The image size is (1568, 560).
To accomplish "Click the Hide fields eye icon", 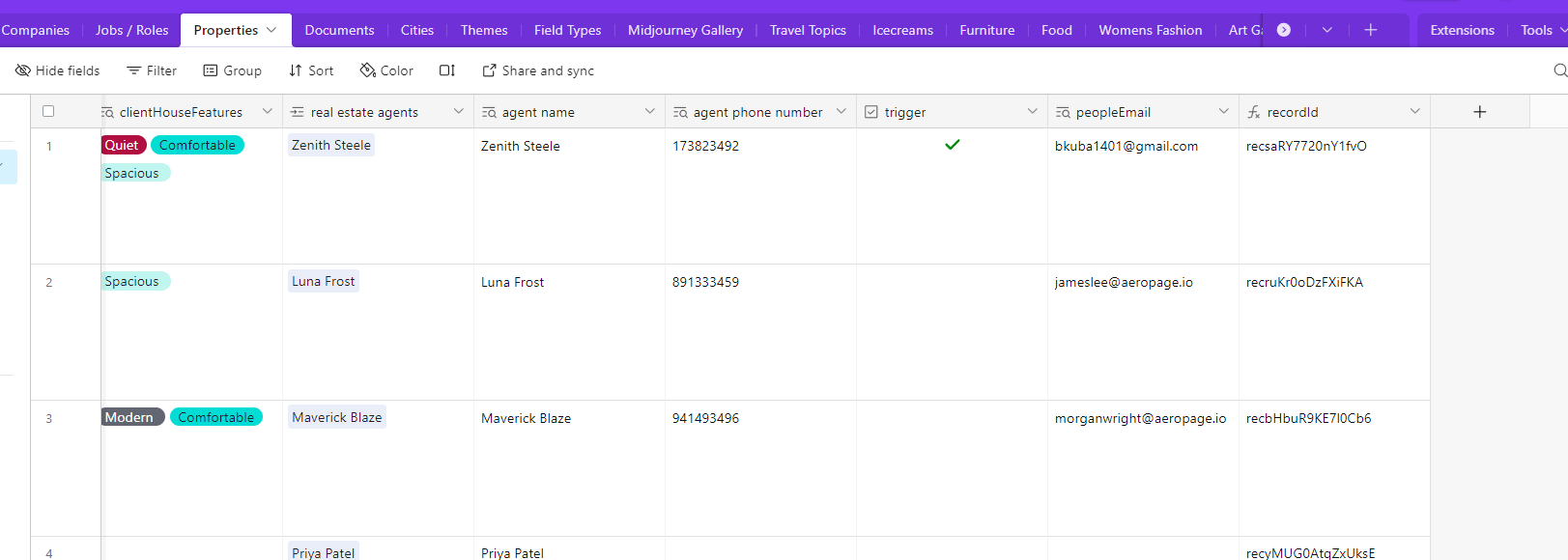I will [x=23, y=70].
